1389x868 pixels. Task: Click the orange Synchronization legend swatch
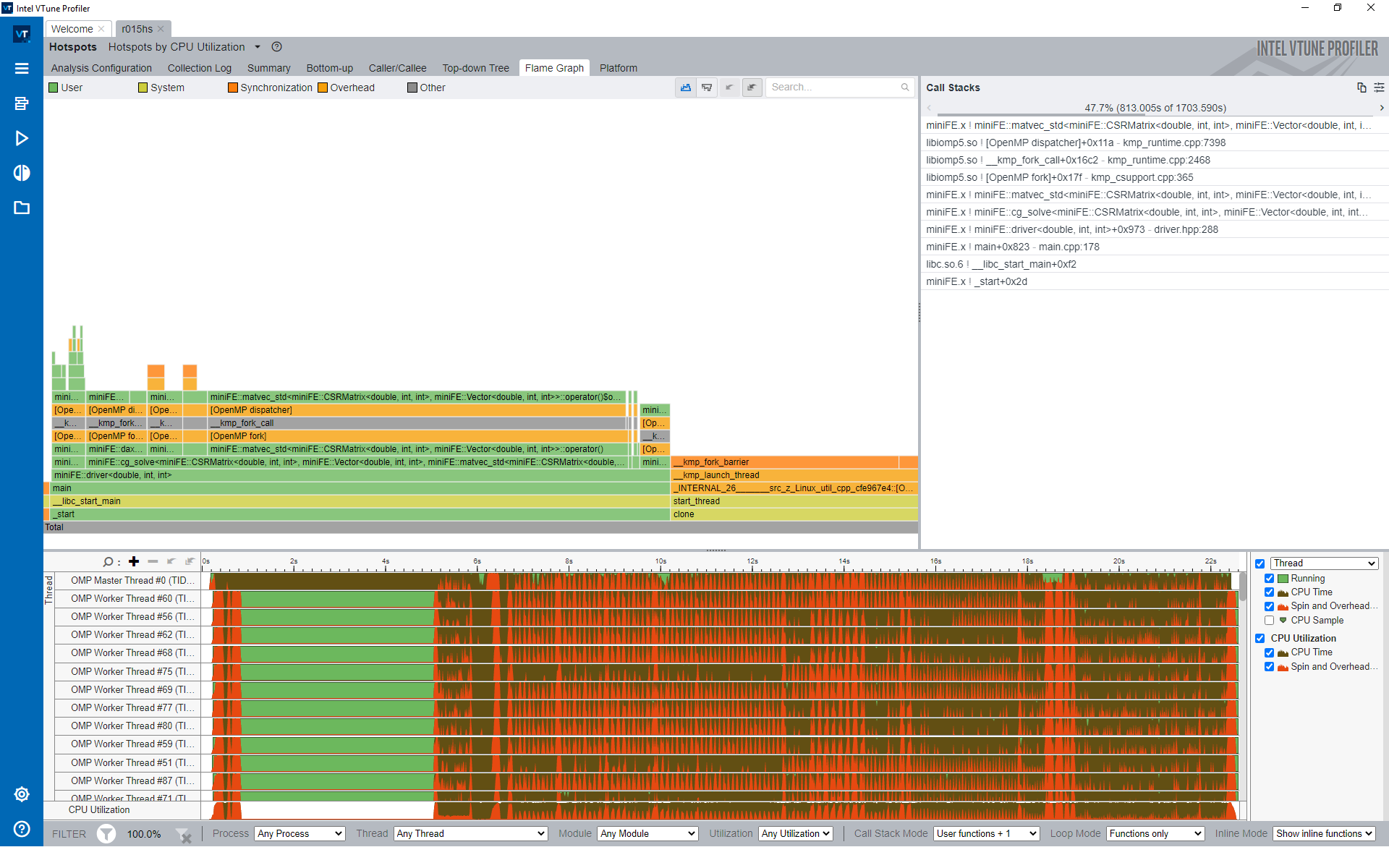click(x=232, y=88)
